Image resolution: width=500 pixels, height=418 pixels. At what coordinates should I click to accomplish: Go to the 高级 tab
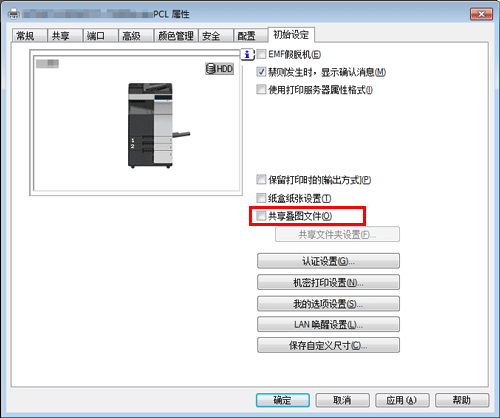coord(136,35)
